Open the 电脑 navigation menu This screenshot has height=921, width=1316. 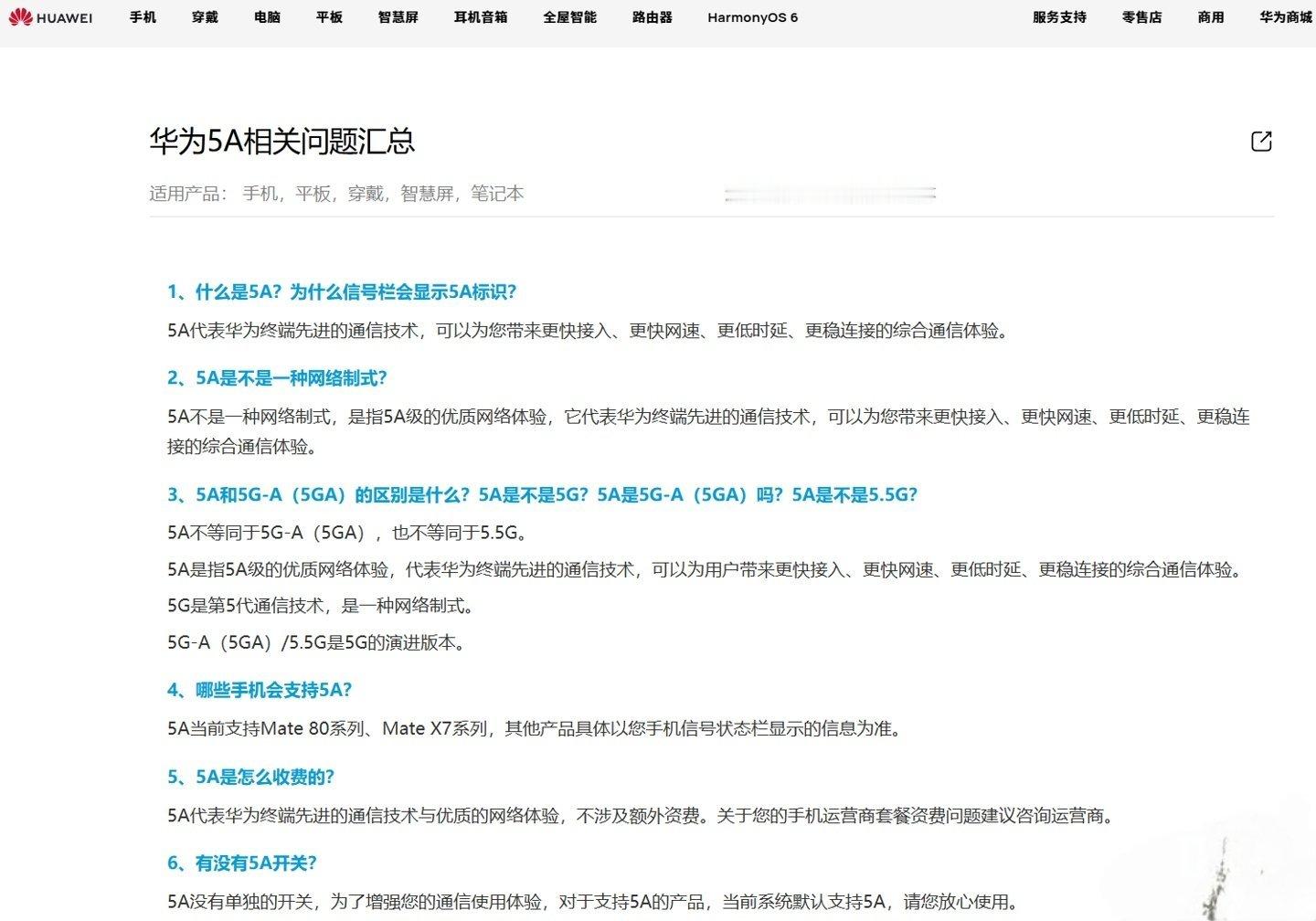coord(267,17)
